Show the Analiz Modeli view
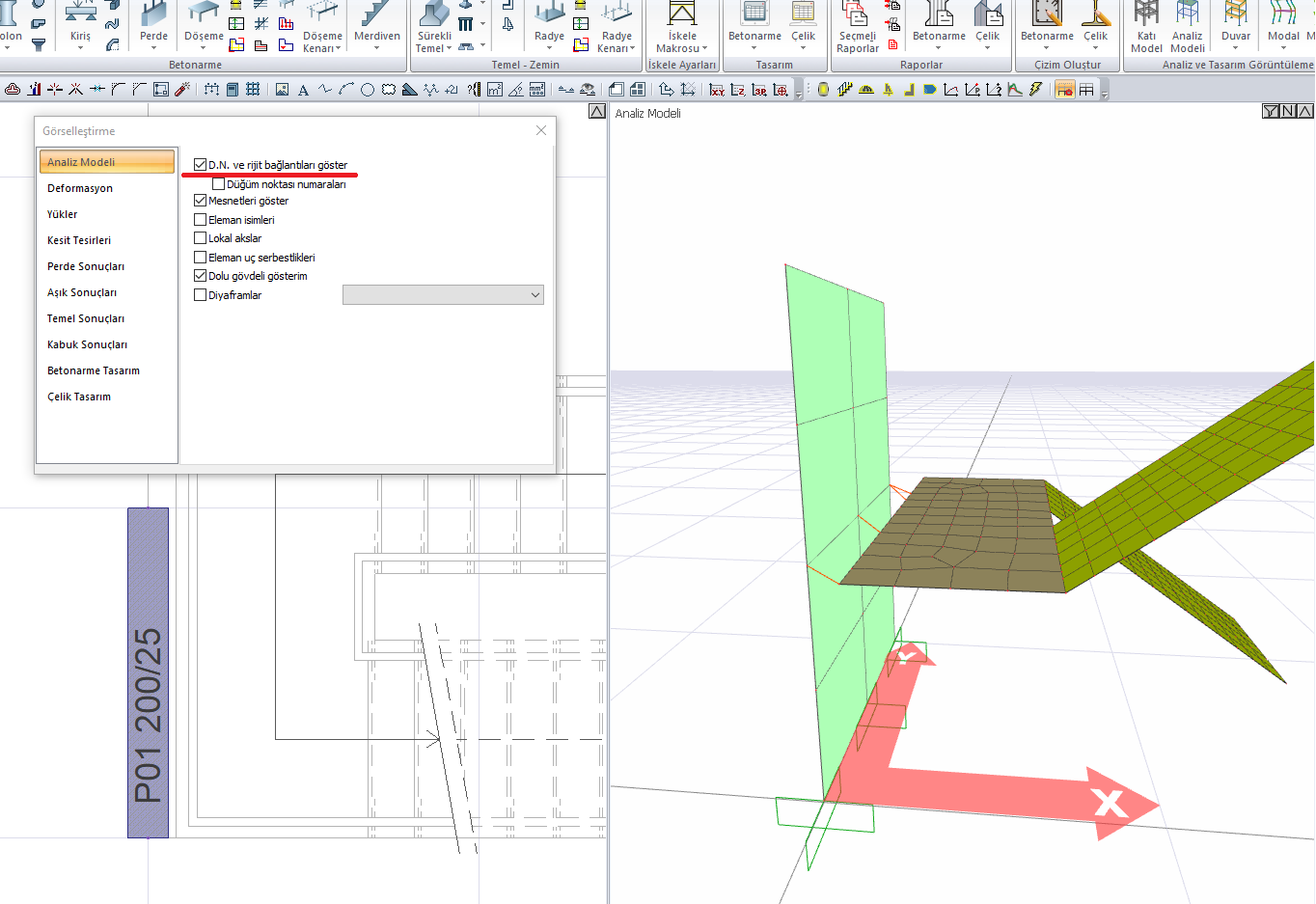The width and height of the screenshot is (1316, 904). coord(1188,27)
